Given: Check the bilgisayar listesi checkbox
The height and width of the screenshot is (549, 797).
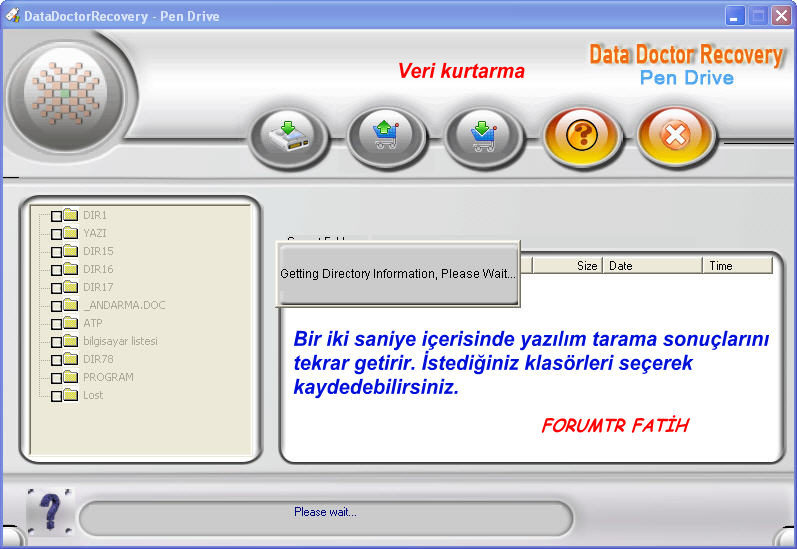Looking at the screenshot, I should (56, 342).
